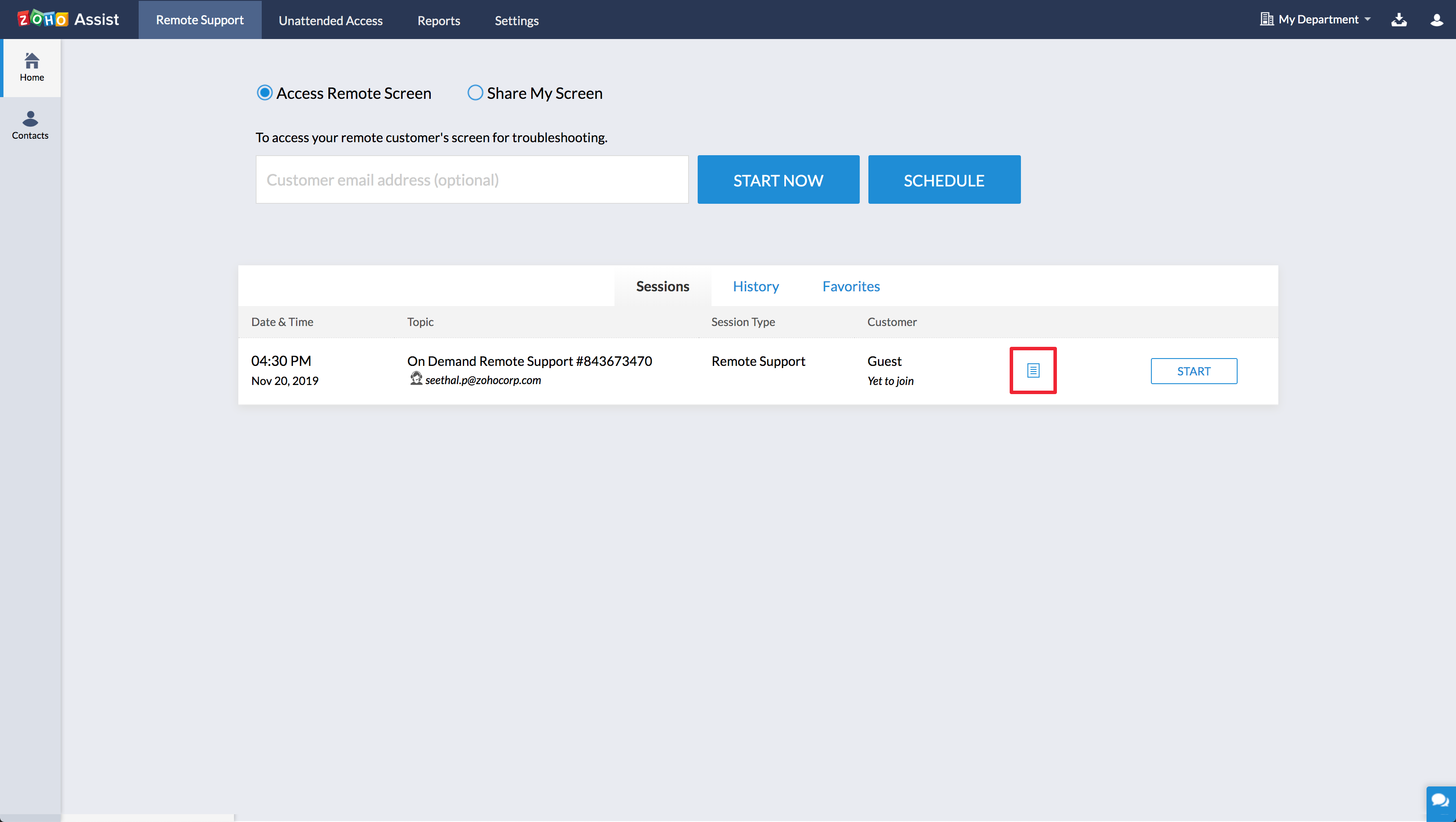This screenshot has width=1456, height=822.
Task: Open the Home sidebar item
Action: (32, 67)
